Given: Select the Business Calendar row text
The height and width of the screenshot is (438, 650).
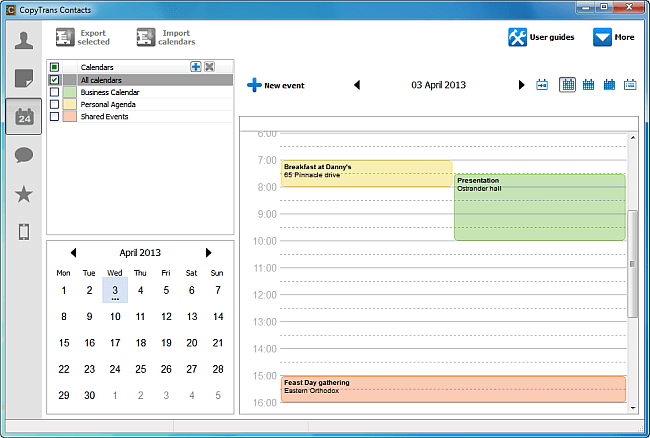Looking at the screenshot, I should (x=110, y=92).
